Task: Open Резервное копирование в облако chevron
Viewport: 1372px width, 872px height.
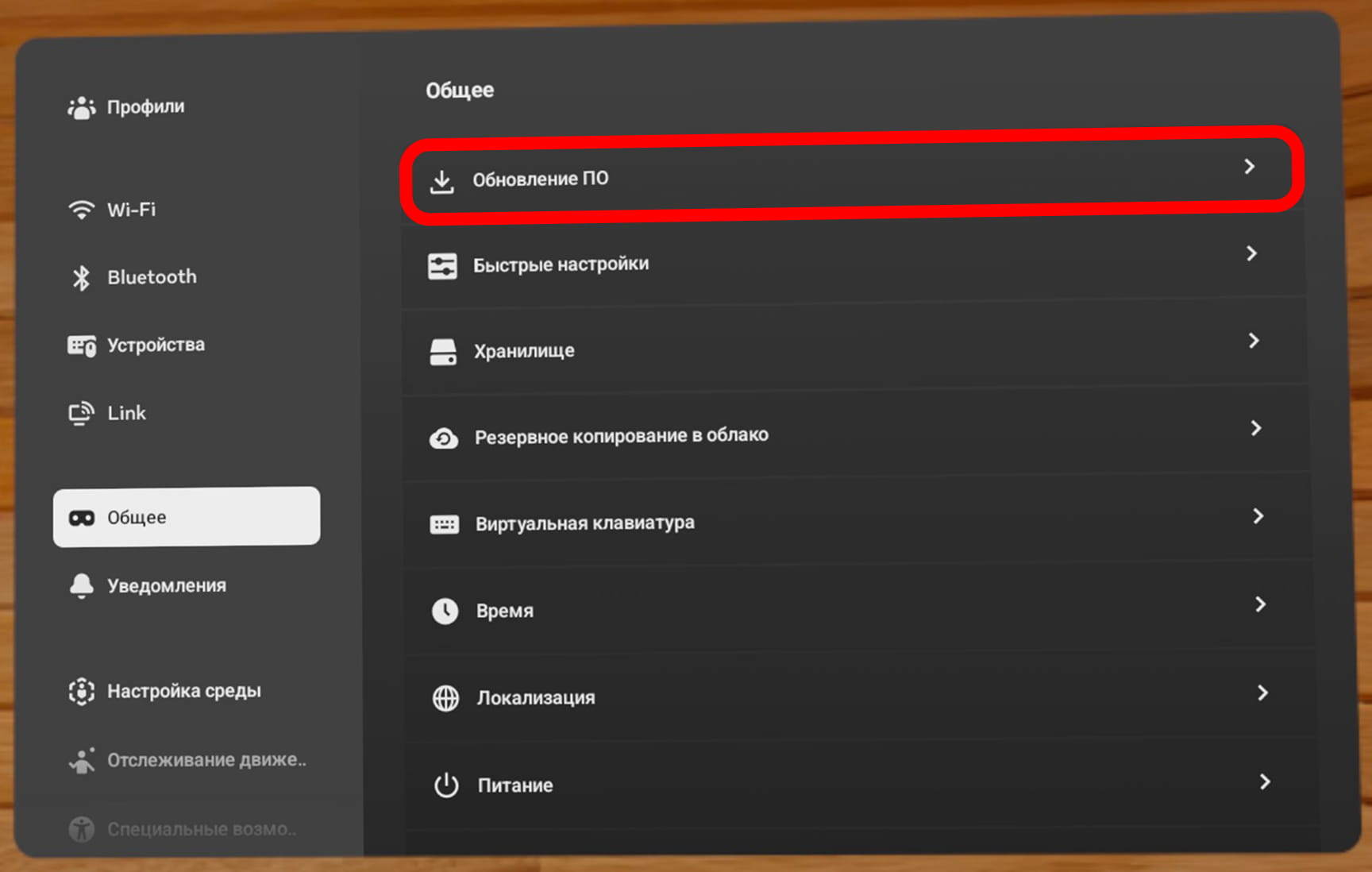Action: tap(1256, 428)
